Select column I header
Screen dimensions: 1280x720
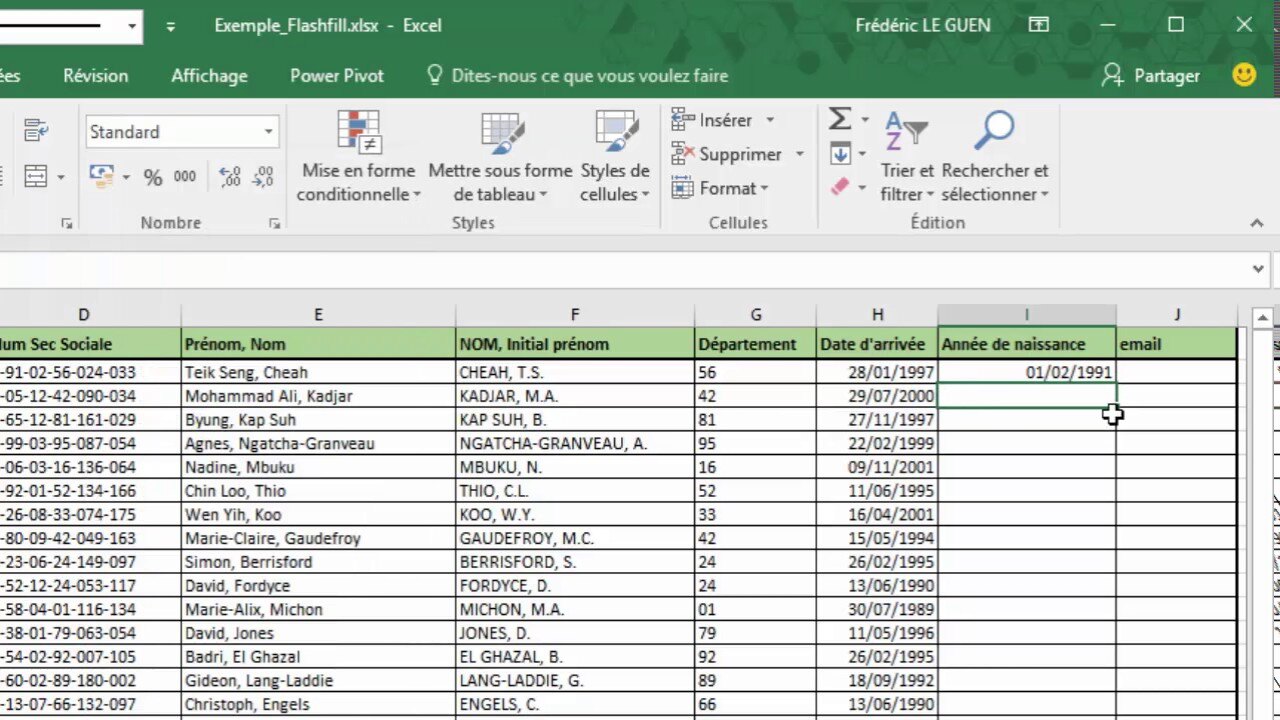(x=1026, y=315)
